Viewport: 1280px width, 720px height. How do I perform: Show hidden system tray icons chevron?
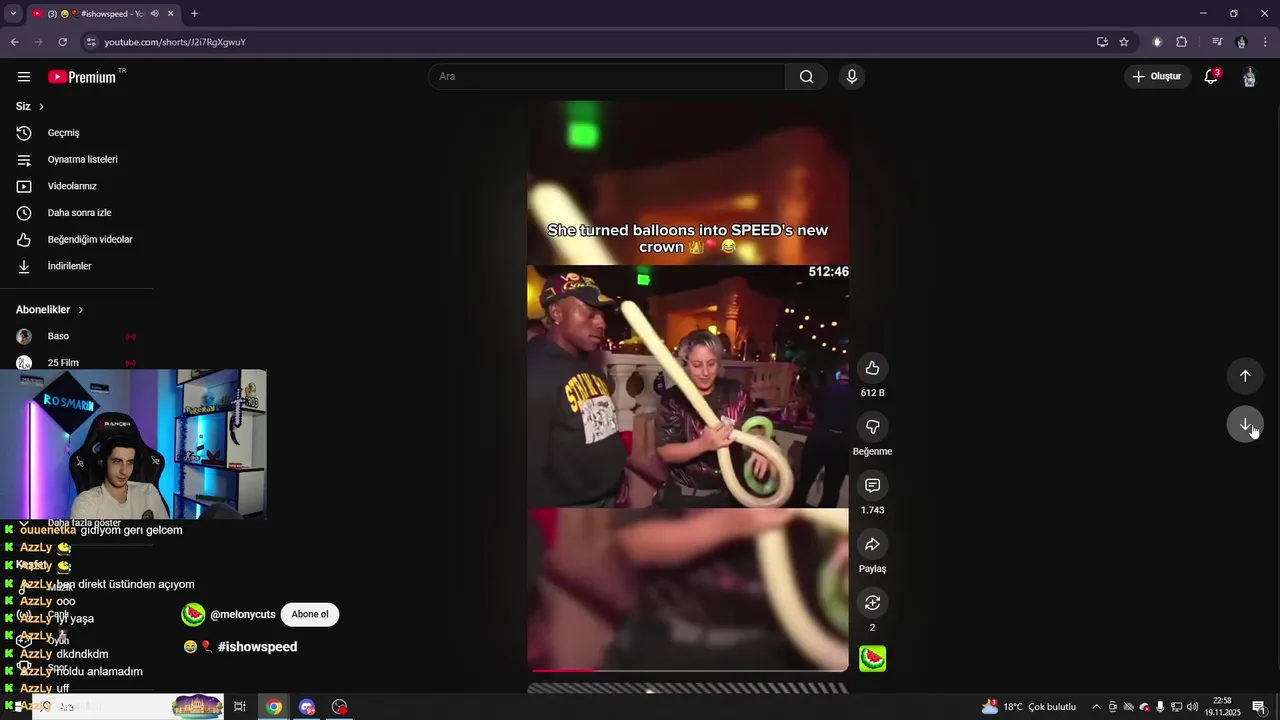(1096, 707)
